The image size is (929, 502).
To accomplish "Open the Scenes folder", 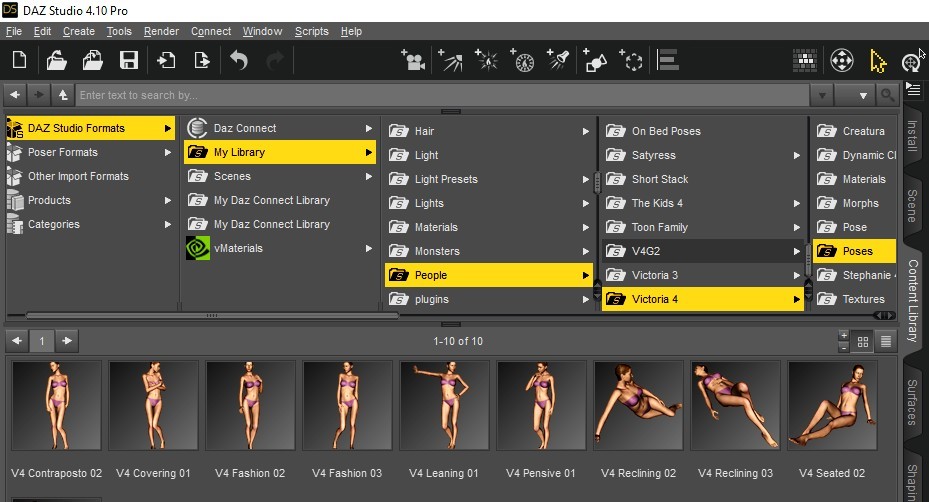I will pyautogui.click(x=280, y=176).
